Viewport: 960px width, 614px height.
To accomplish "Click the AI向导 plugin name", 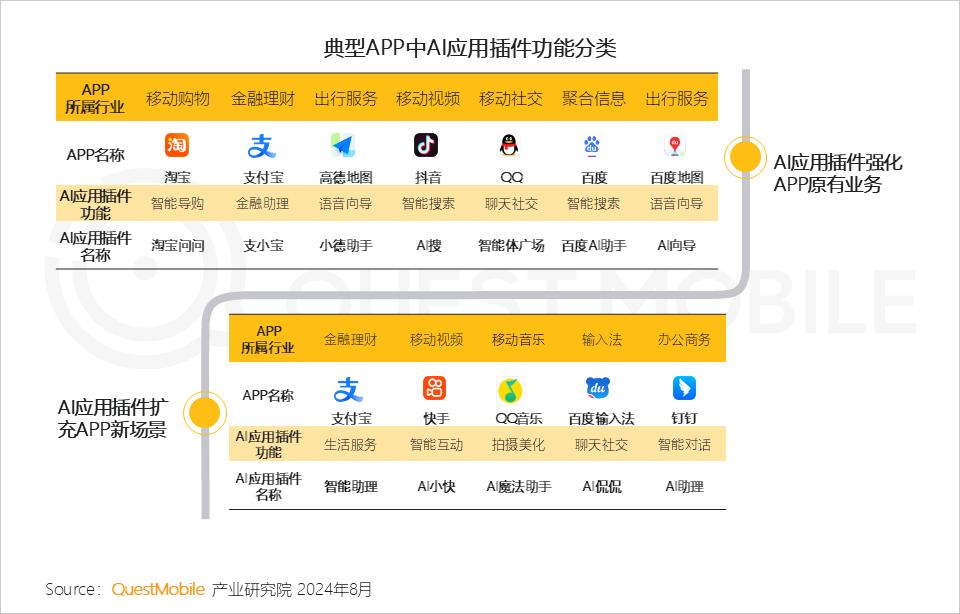I will [677, 245].
